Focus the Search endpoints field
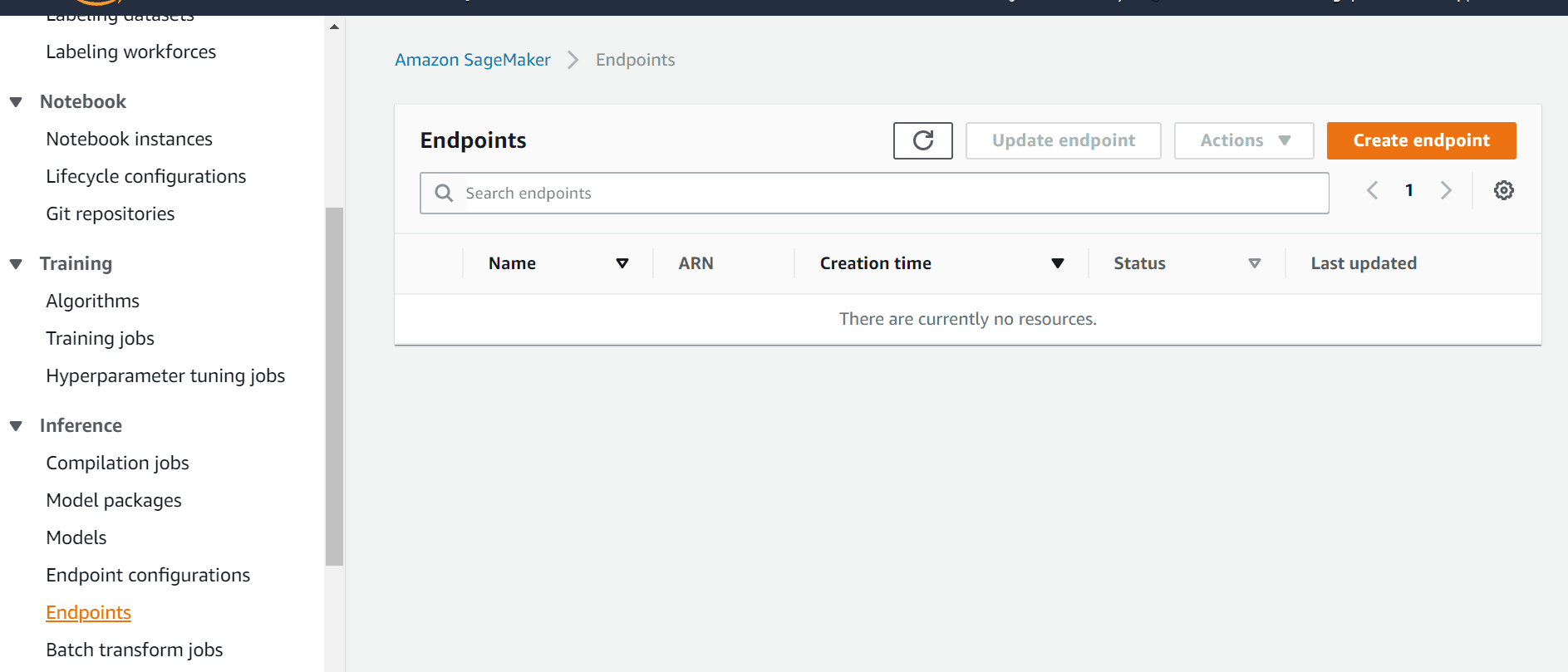Image resolution: width=1568 pixels, height=672 pixels. coord(874,193)
